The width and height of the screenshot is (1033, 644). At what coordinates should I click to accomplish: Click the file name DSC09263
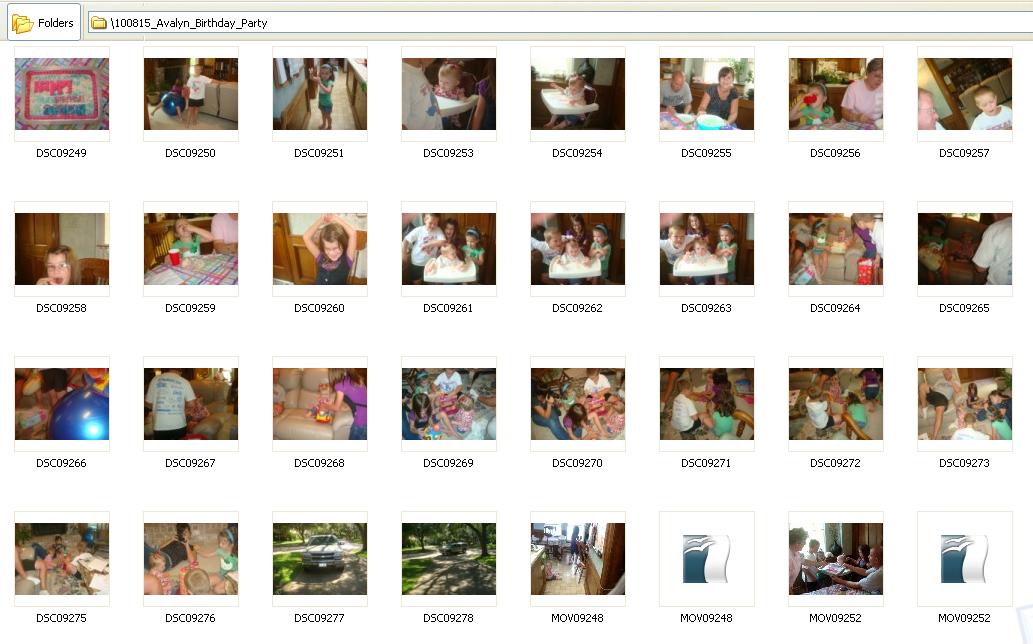click(706, 308)
